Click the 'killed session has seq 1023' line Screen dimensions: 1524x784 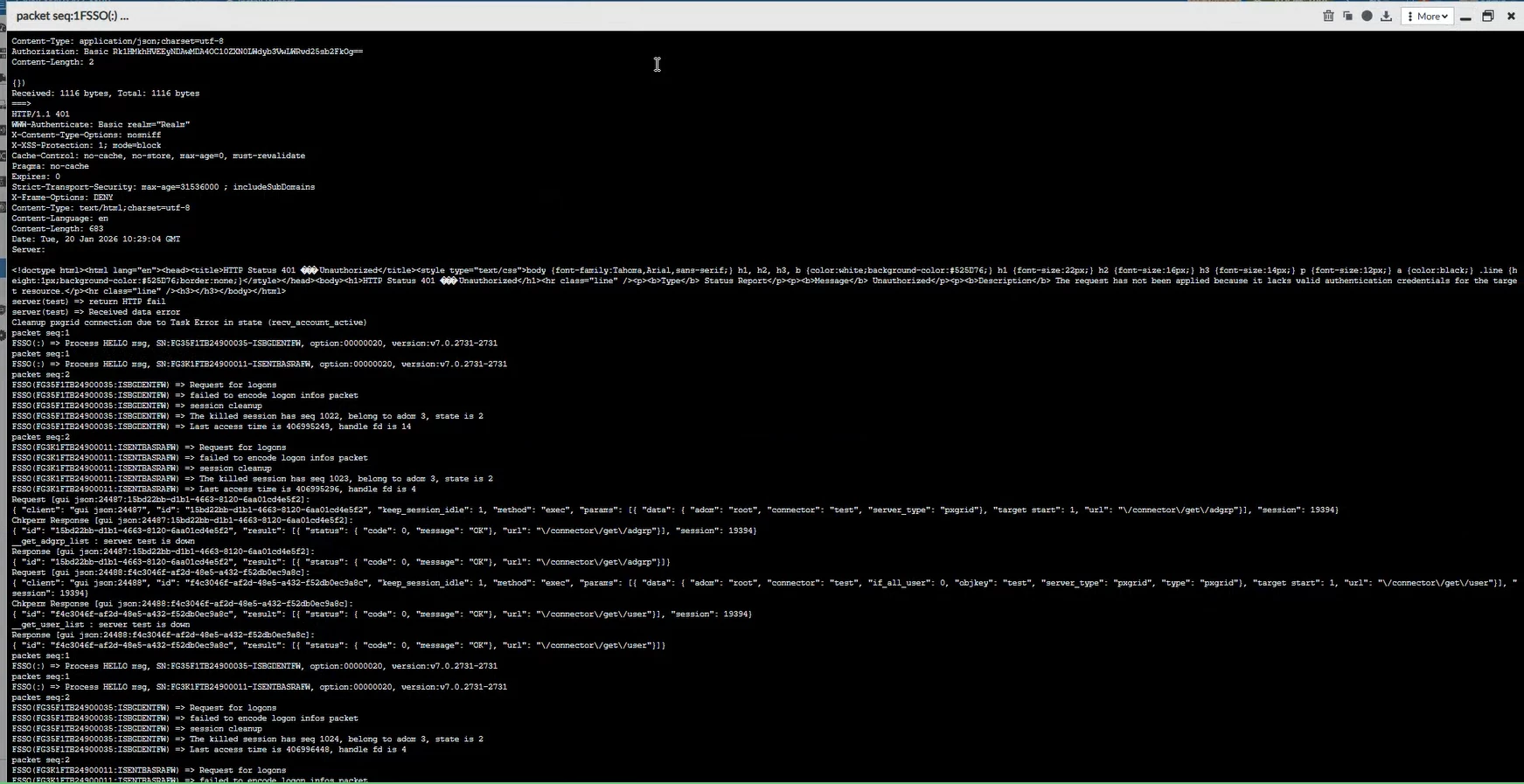pos(252,479)
